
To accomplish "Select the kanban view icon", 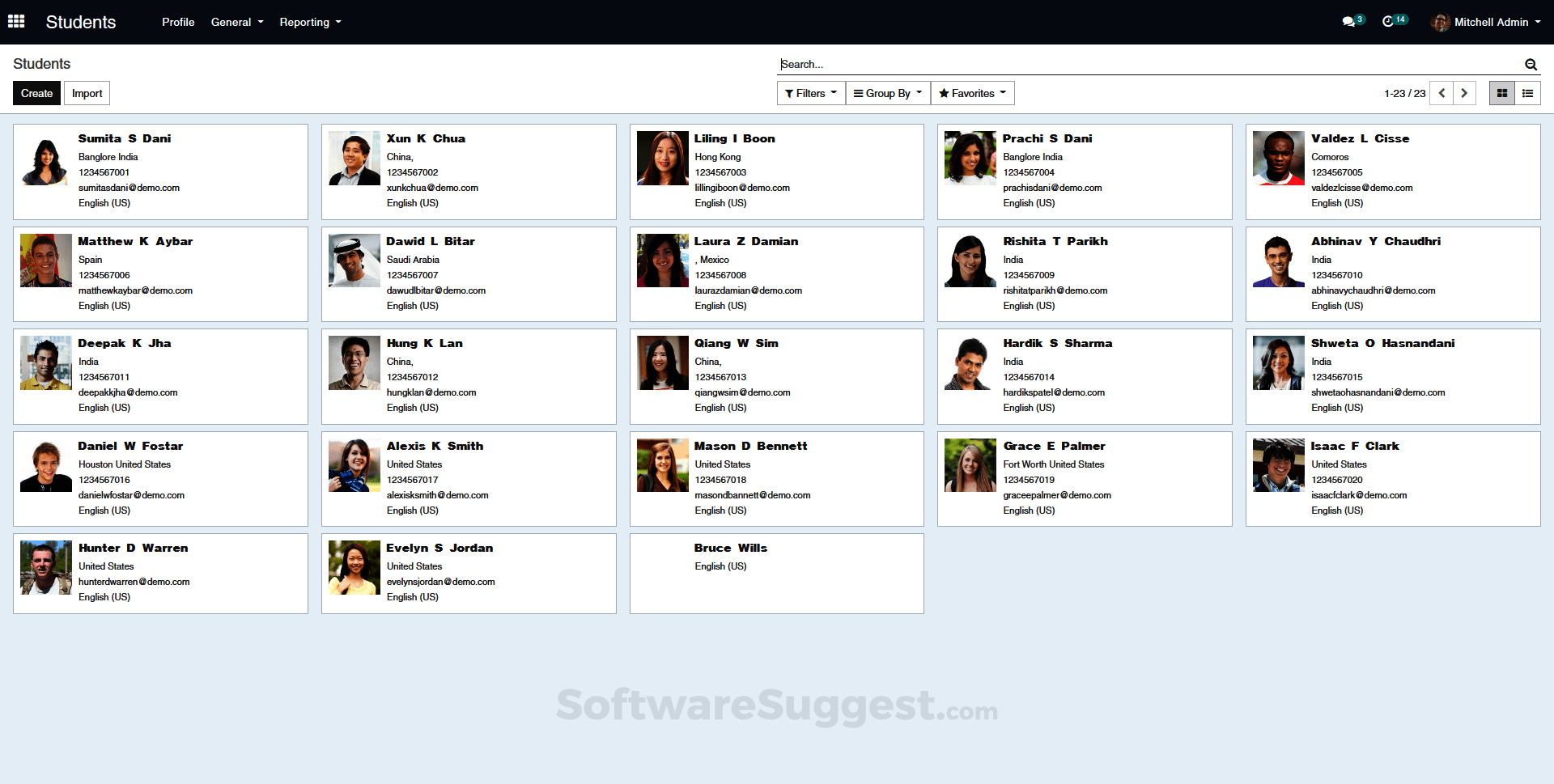I will click(1501, 92).
